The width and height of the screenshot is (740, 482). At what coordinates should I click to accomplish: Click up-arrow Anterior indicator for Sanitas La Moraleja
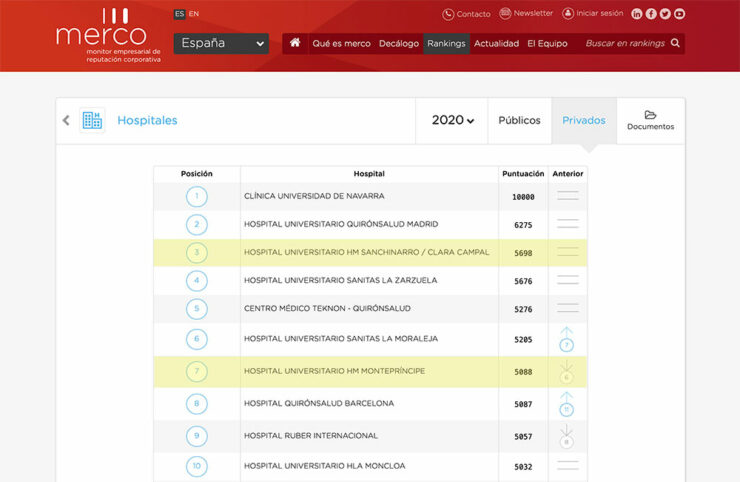(x=566, y=339)
